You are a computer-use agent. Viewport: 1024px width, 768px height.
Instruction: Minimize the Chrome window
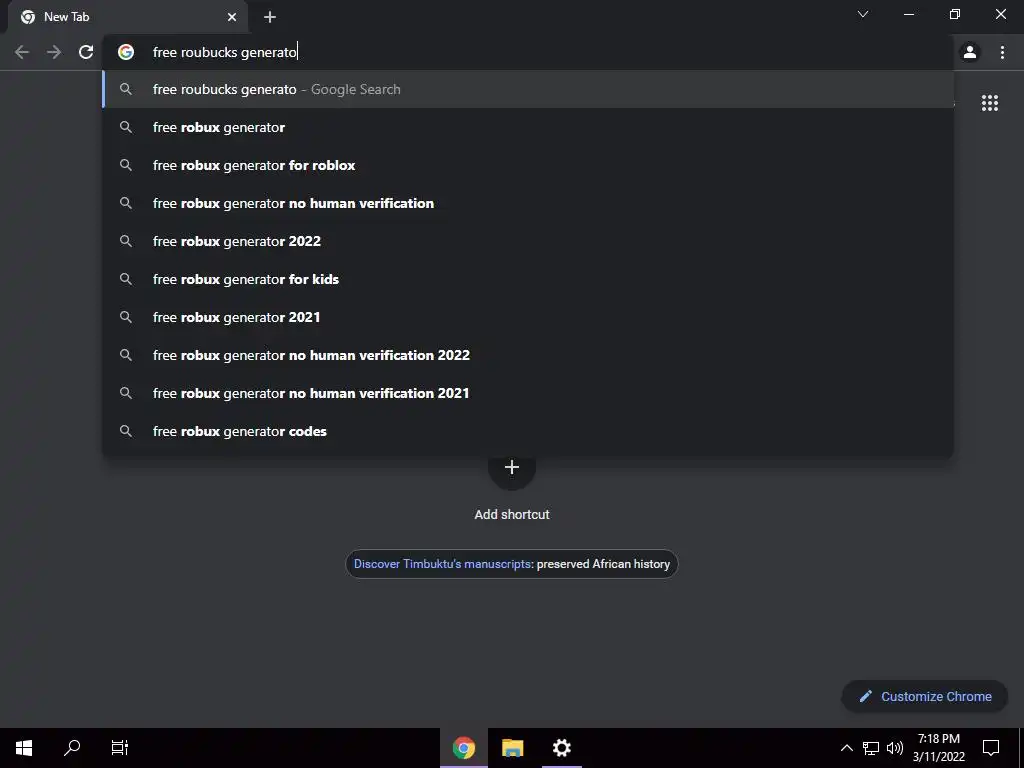(x=908, y=14)
